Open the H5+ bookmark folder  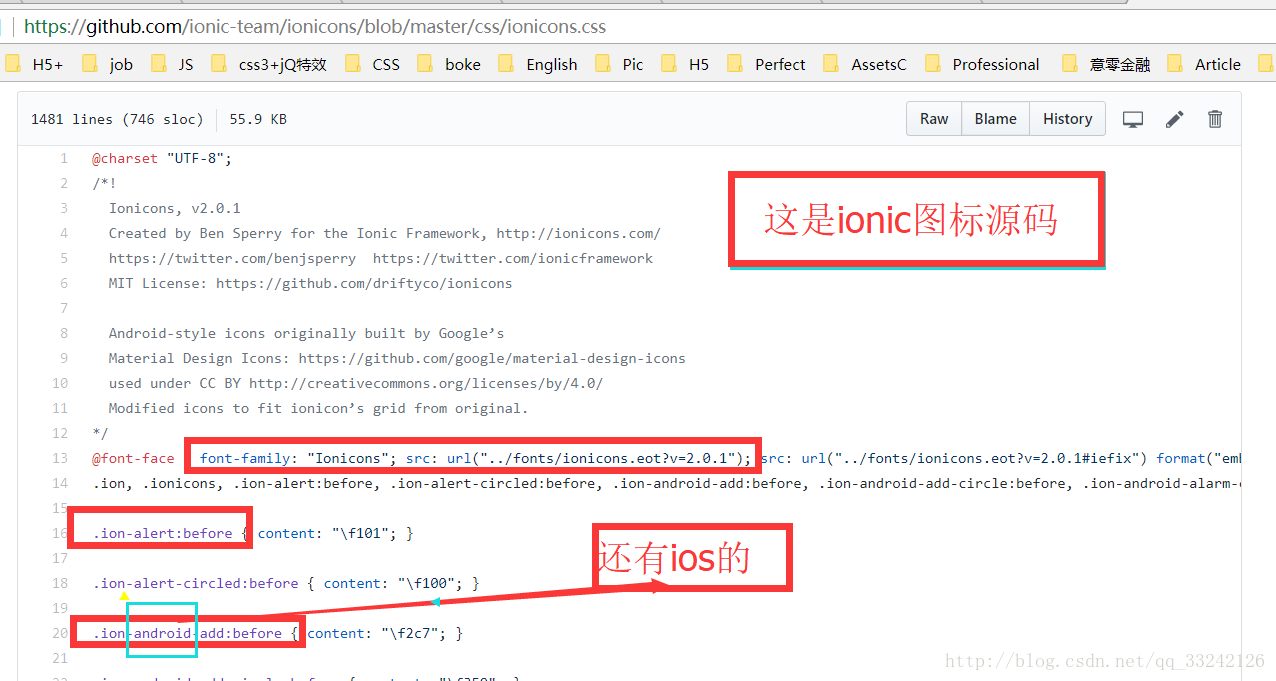(34, 64)
